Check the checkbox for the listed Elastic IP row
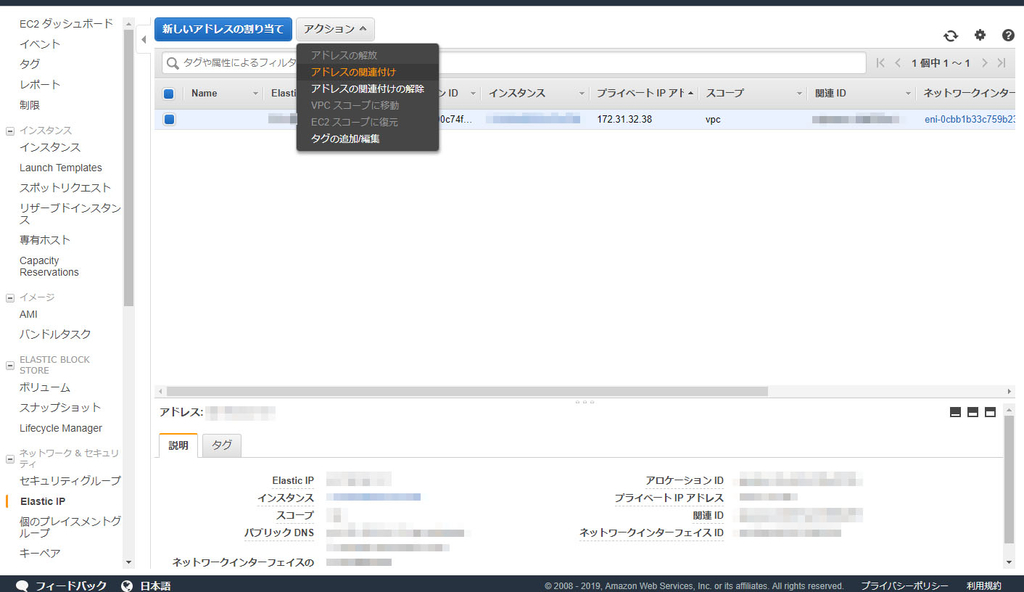This screenshot has width=1024, height=592. click(169, 119)
